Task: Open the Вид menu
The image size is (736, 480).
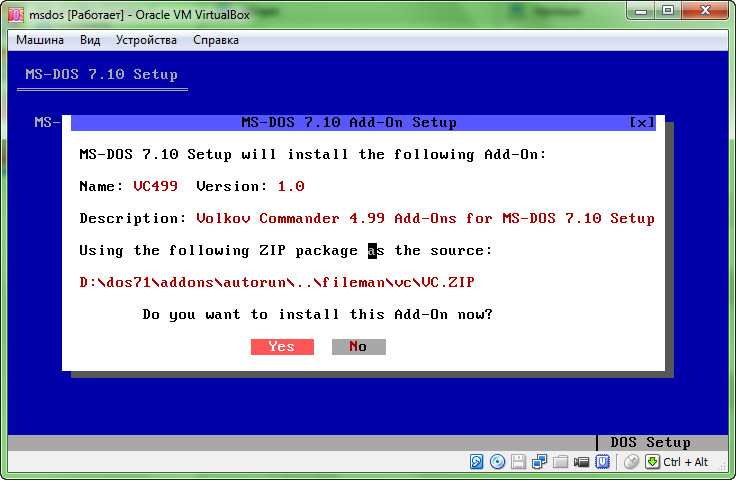Action: [x=90, y=40]
